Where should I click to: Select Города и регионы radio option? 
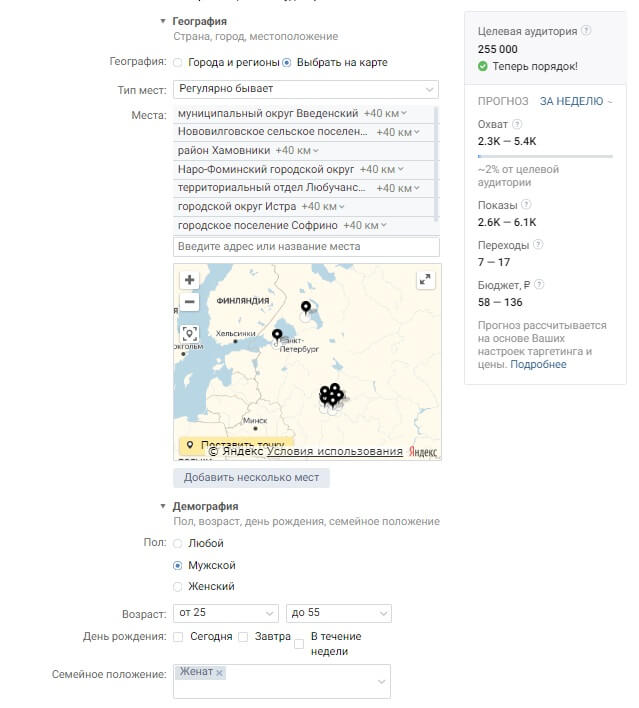(x=178, y=62)
